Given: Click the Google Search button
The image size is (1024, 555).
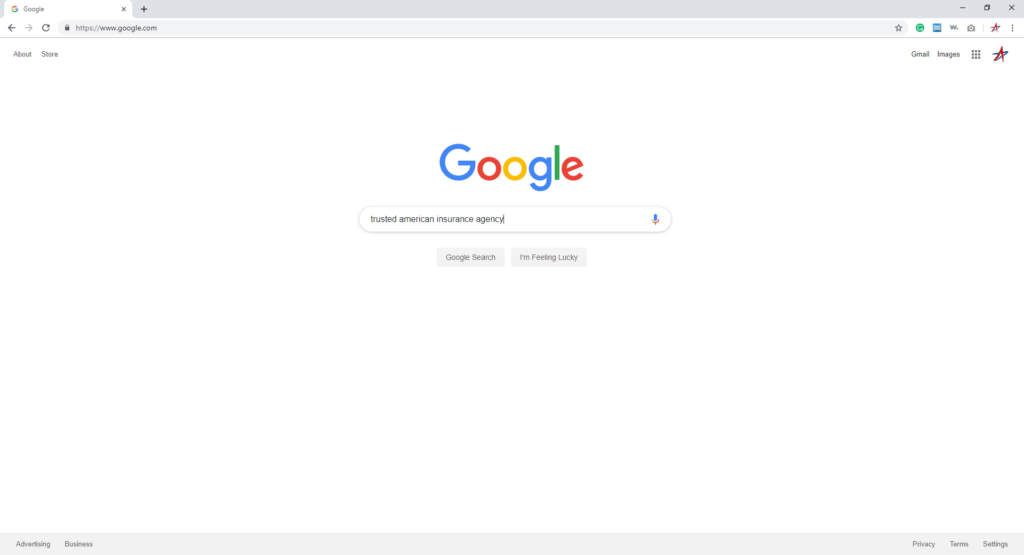Looking at the screenshot, I should pos(470,257).
